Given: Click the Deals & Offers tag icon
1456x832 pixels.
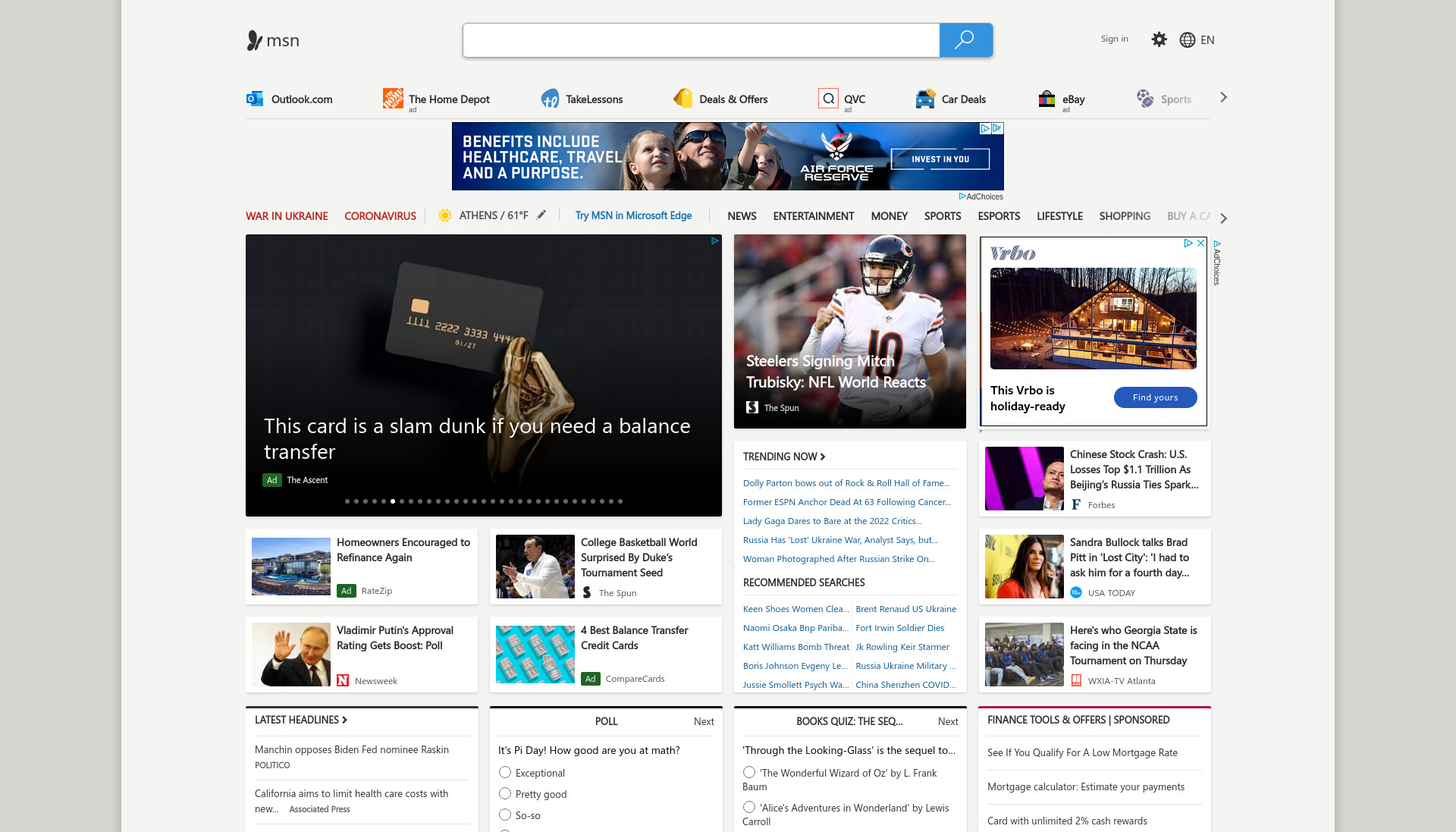Looking at the screenshot, I should pyautogui.click(x=682, y=99).
